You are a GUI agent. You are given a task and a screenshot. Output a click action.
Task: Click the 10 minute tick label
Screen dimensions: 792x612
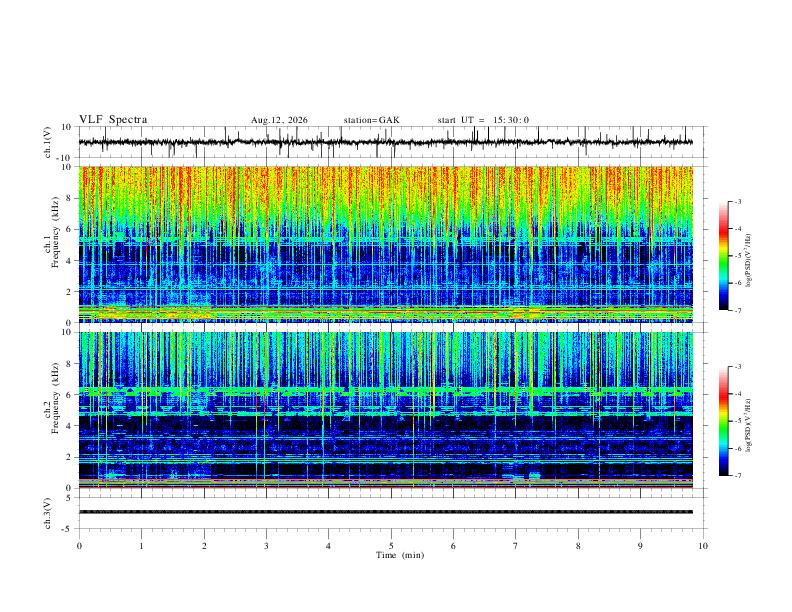703,546
